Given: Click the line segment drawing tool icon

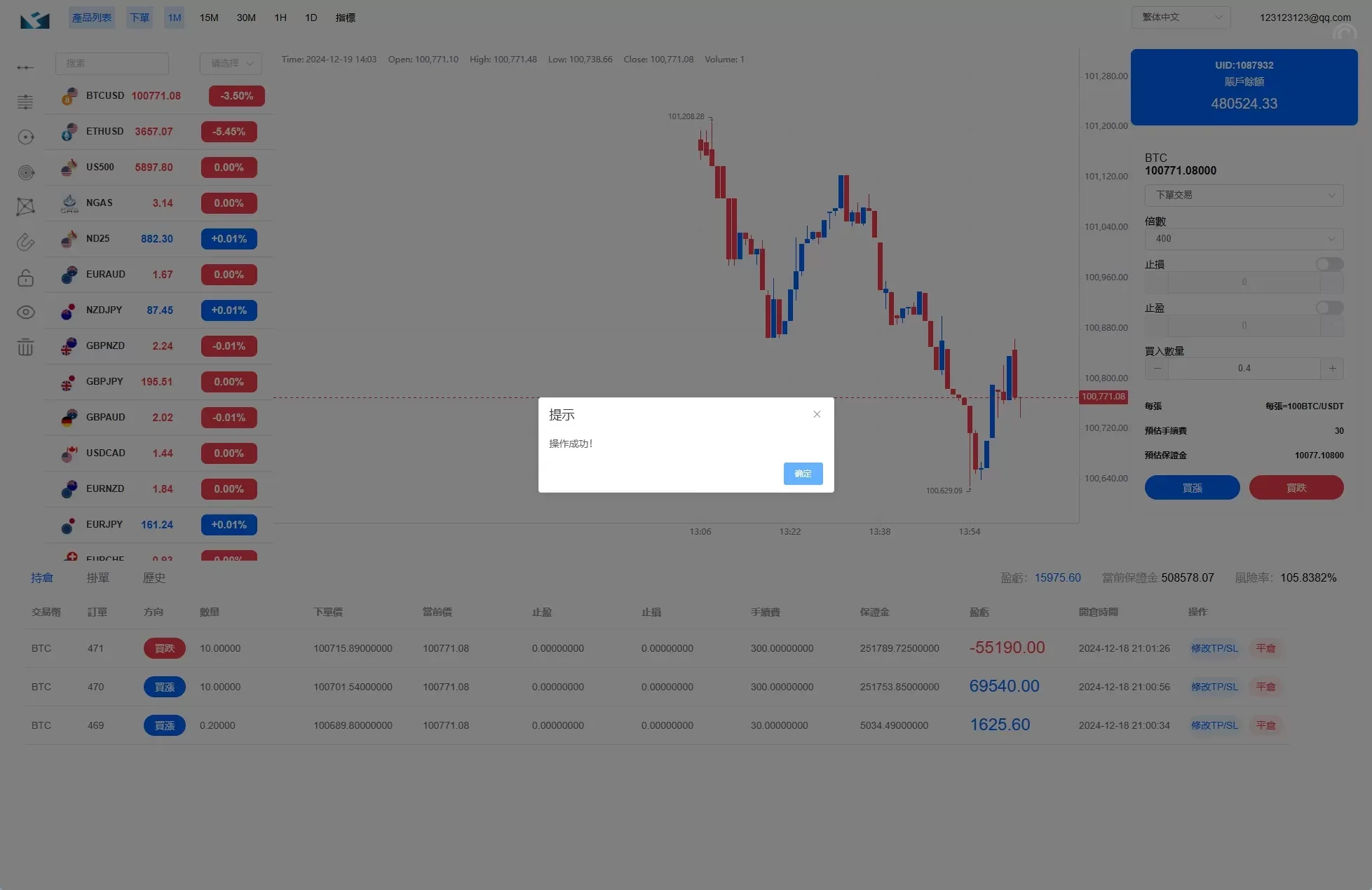Looking at the screenshot, I should [25, 67].
